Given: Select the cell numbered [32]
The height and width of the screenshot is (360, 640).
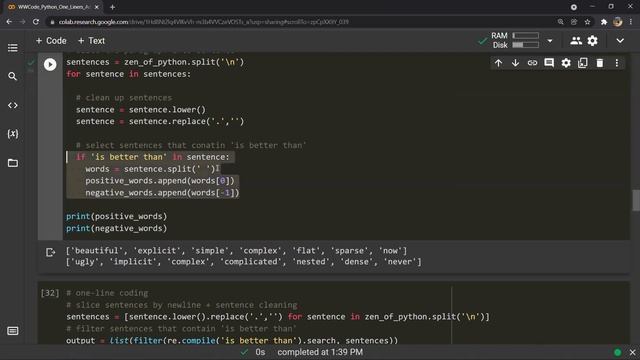Looking at the screenshot, I should [x=50, y=293].
